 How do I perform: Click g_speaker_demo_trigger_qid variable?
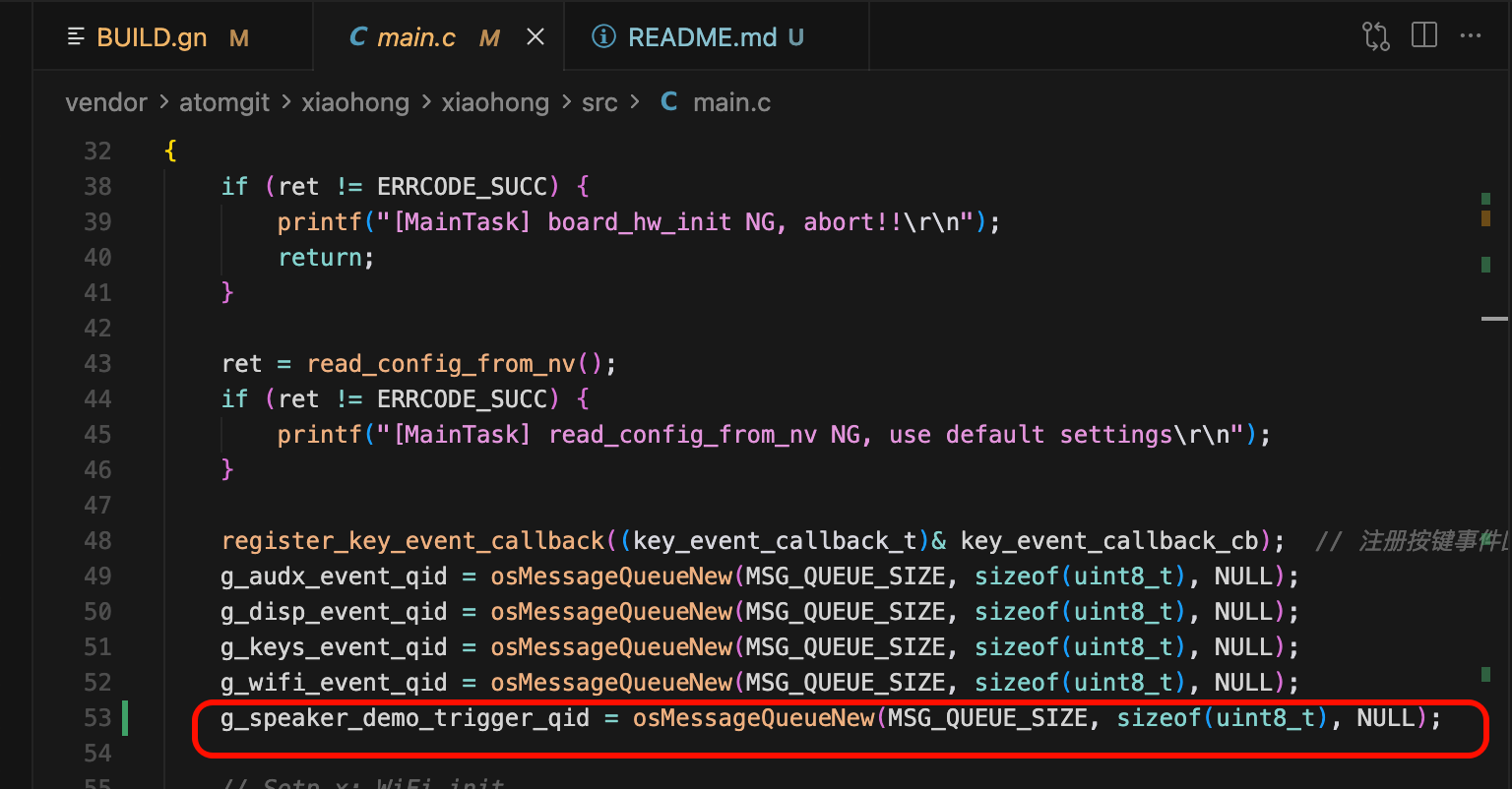click(406, 718)
